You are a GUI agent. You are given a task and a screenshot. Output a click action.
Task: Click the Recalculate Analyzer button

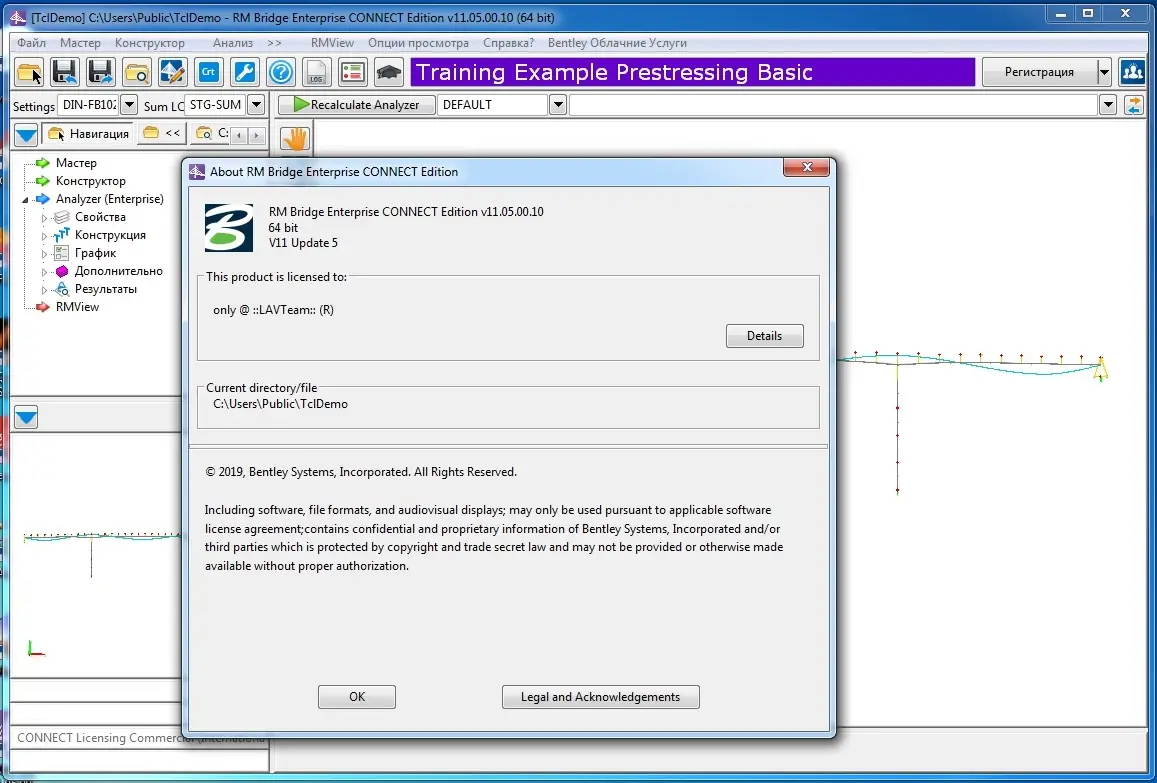pyautogui.click(x=356, y=105)
